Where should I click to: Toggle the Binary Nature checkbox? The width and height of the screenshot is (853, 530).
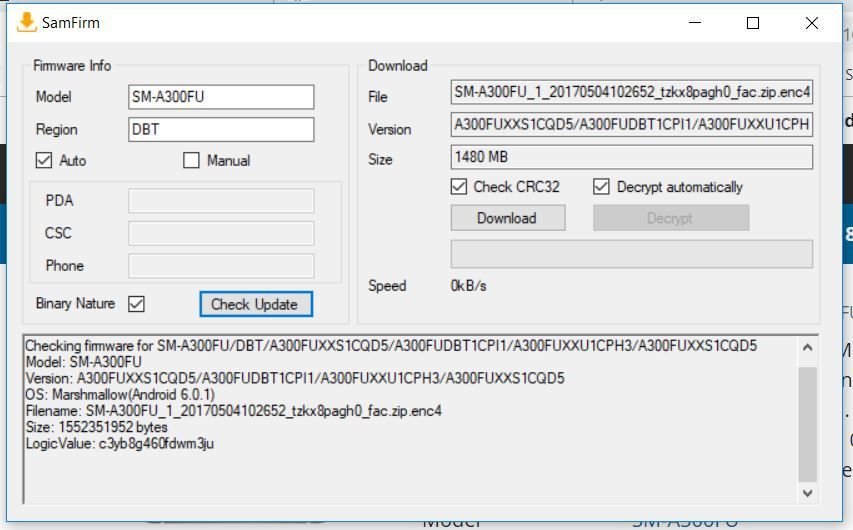tap(136, 304)
